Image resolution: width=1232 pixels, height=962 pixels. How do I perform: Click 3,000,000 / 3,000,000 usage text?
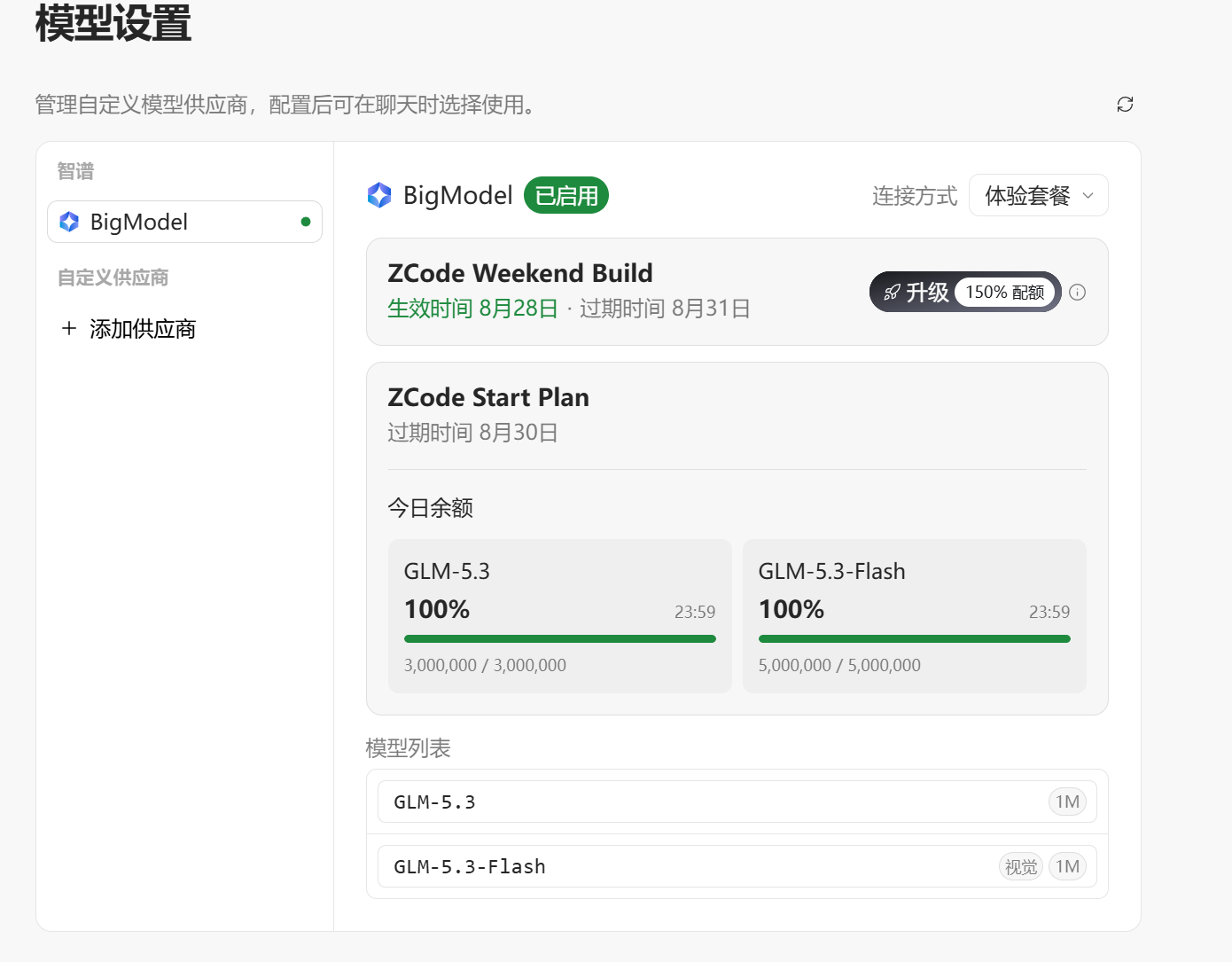[485, 665]
